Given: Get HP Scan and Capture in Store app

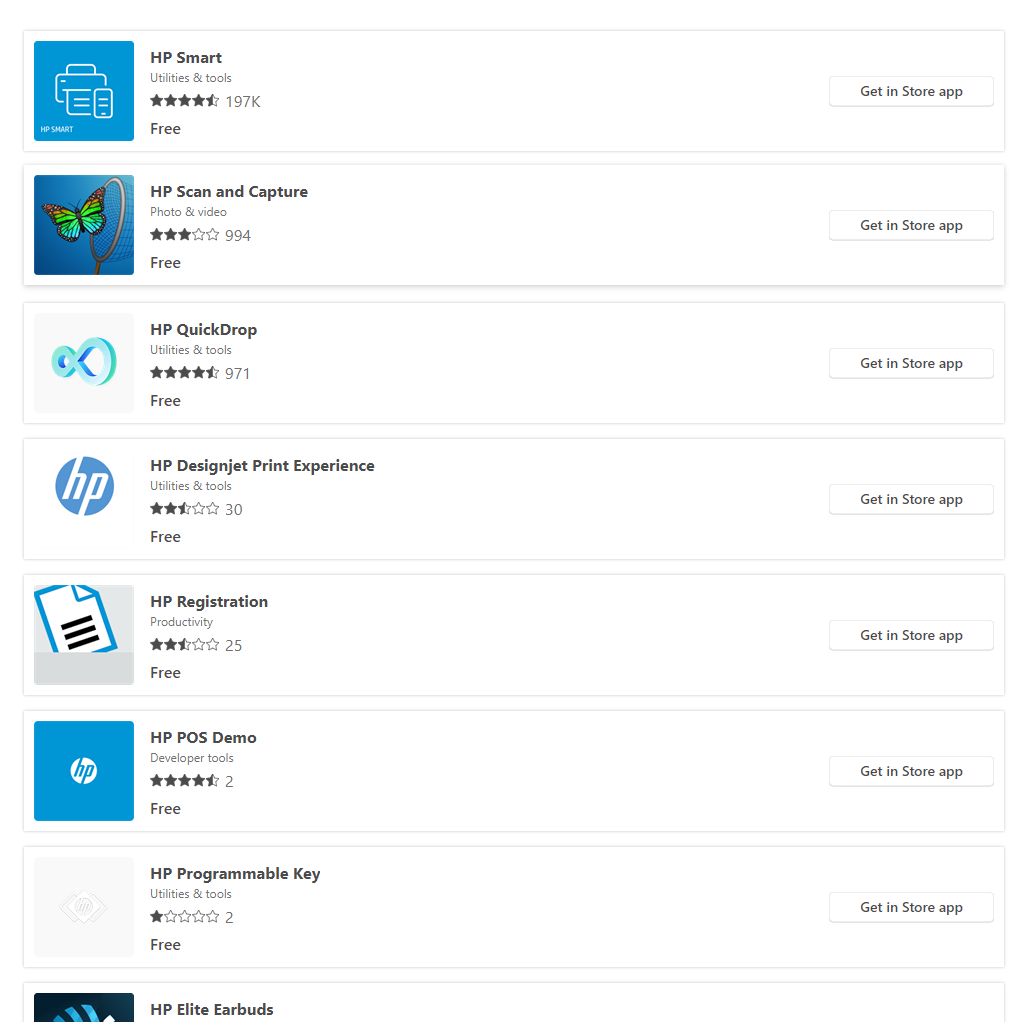Looking at the screenshot, I should (911, 225).
